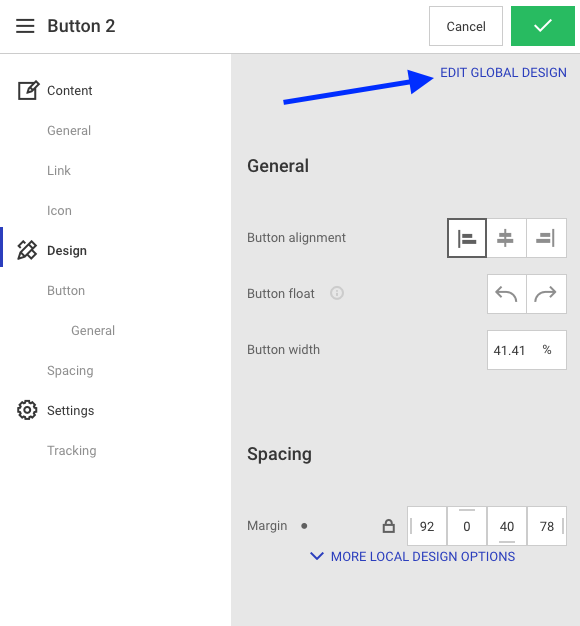Viewport: 580px width, 626px height.
Task: Go to General under Content
Action: point(69,131)
